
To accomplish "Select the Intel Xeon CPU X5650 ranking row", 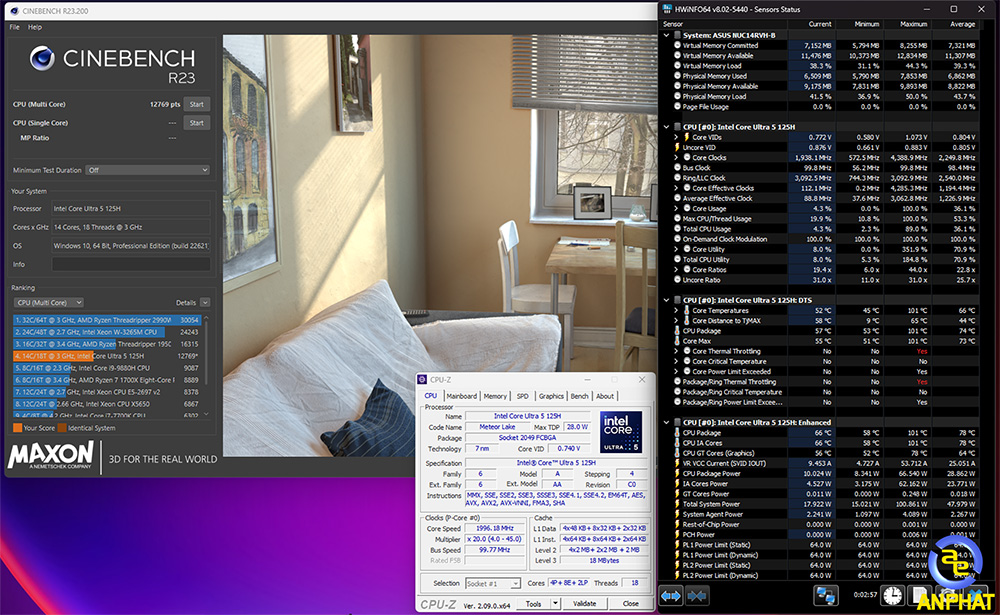I will coord(107,404).
